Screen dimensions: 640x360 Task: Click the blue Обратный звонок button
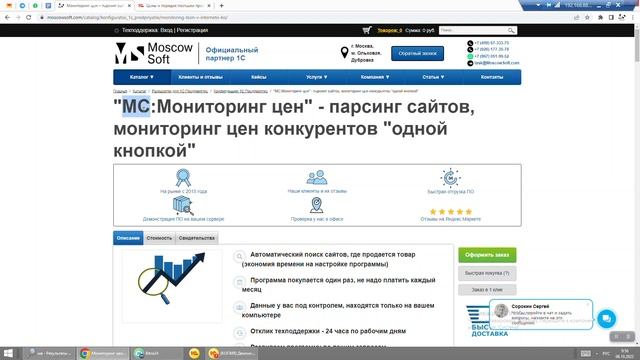[417, 53]
